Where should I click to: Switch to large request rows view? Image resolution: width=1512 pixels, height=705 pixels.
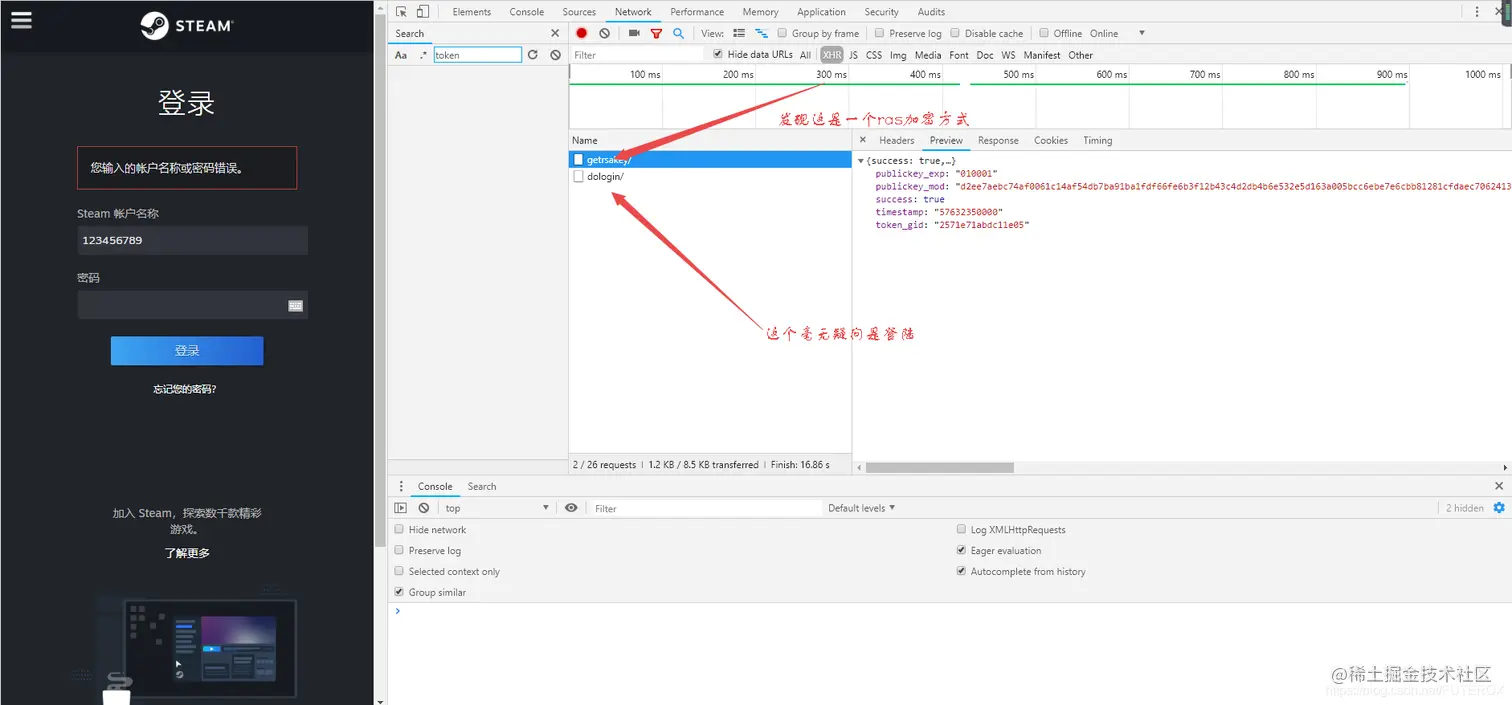pyautogui.click(x=739, y=33)
